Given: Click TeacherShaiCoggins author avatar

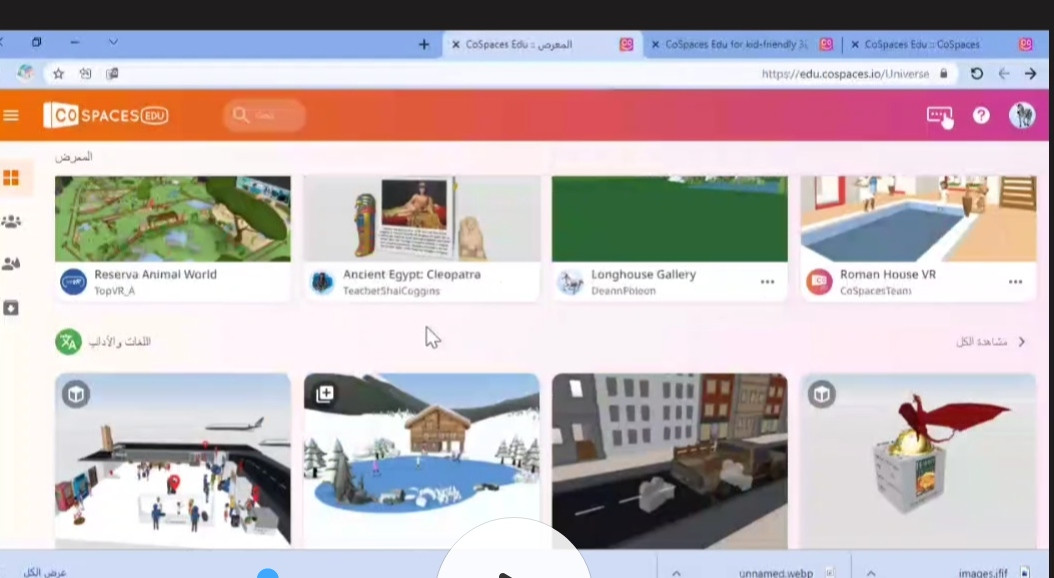Looking at the screenshot, I should coord(322,282).
